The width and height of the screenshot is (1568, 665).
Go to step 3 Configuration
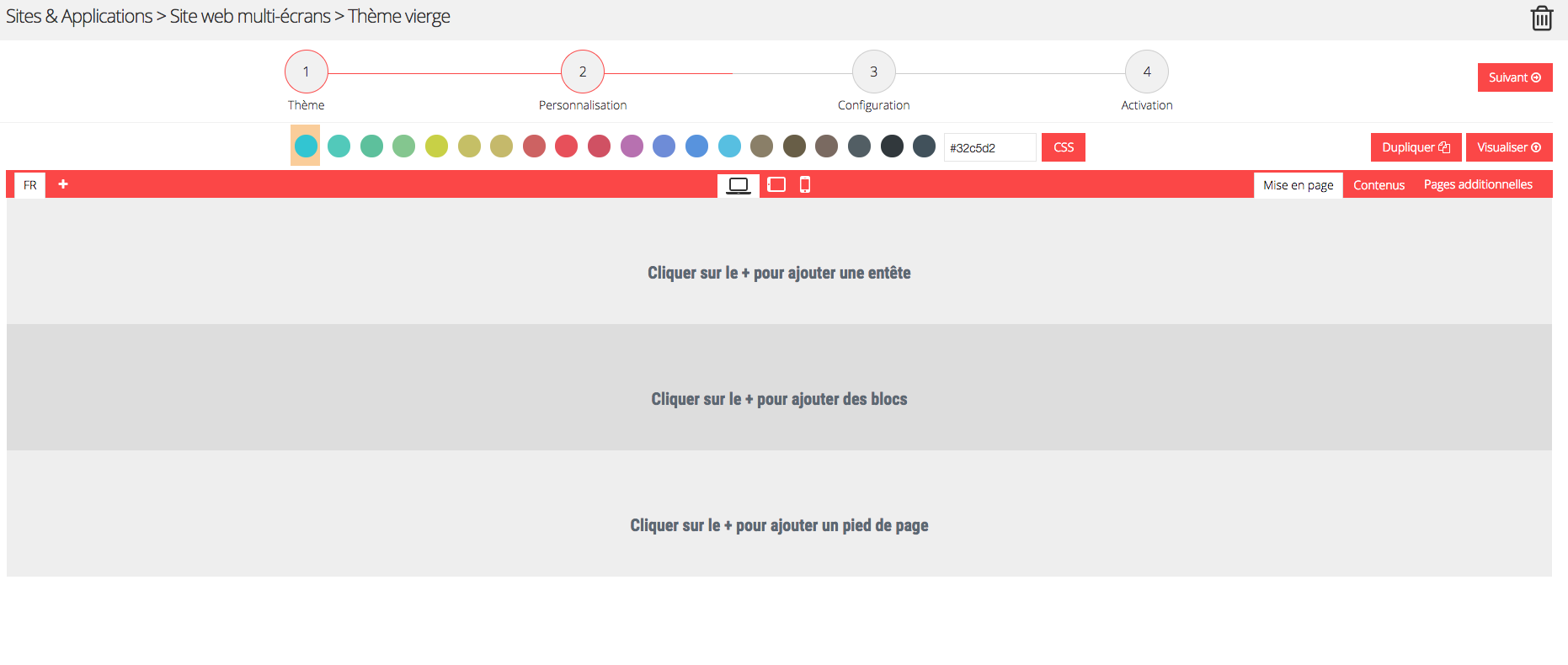click(873, 72)
